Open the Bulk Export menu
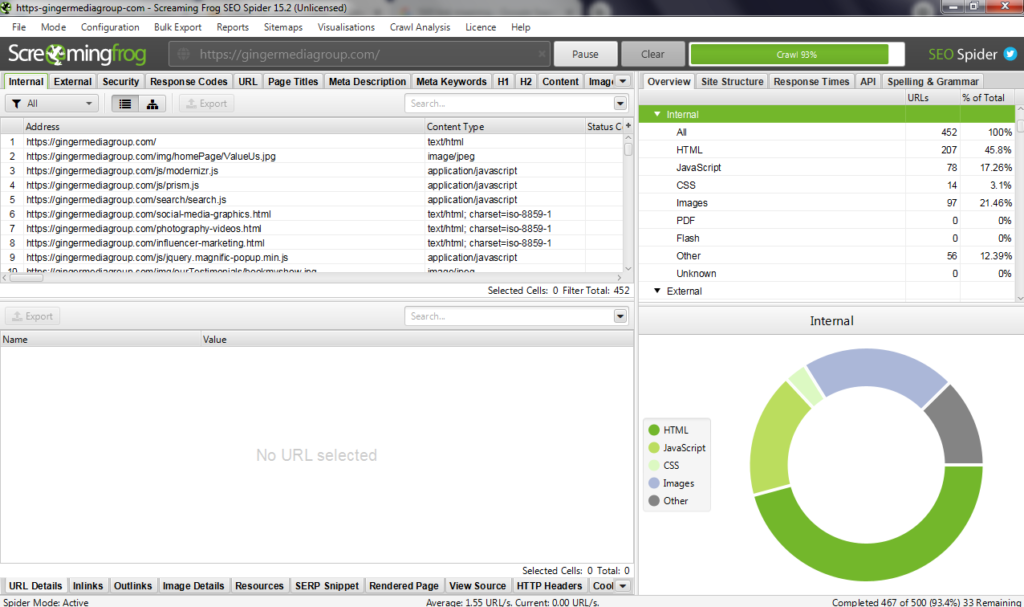Image resolution: width=1024 pixels, height=607 pixels. (178, 27)
